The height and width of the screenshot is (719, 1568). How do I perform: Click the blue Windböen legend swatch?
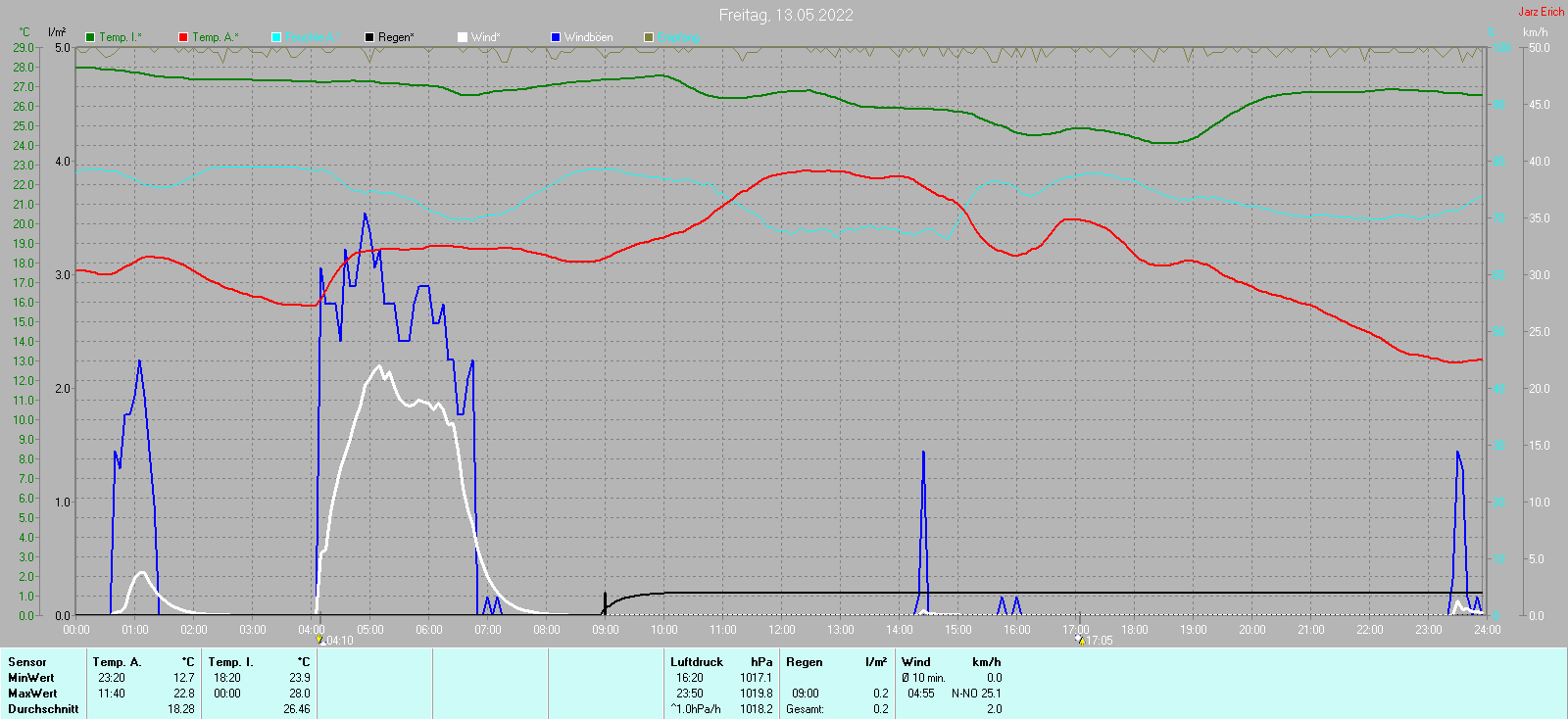556,37
